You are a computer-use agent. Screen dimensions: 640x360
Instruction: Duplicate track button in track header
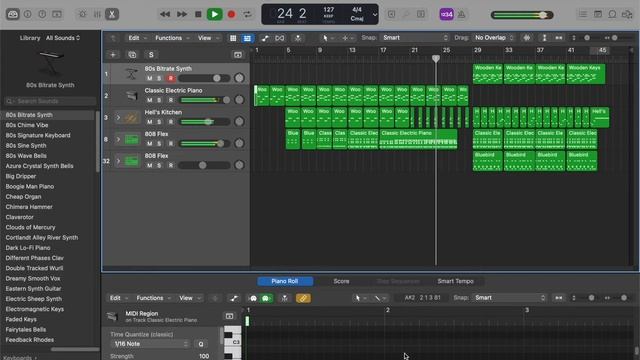pos(132,55)
